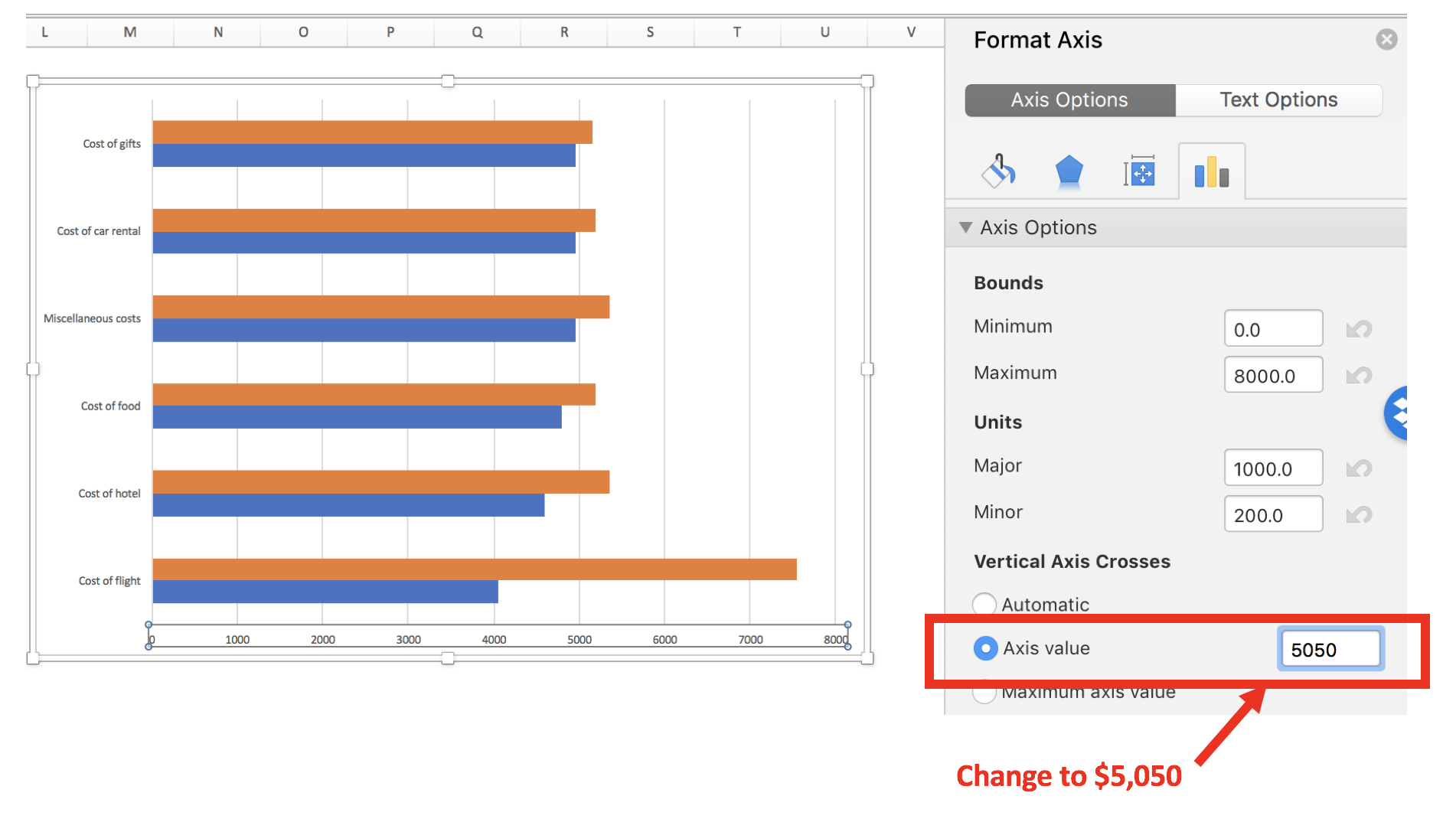The image size is (1456, 822).
Task: Click the orange Miscellaneous costs bar
Action: [381, 307]
